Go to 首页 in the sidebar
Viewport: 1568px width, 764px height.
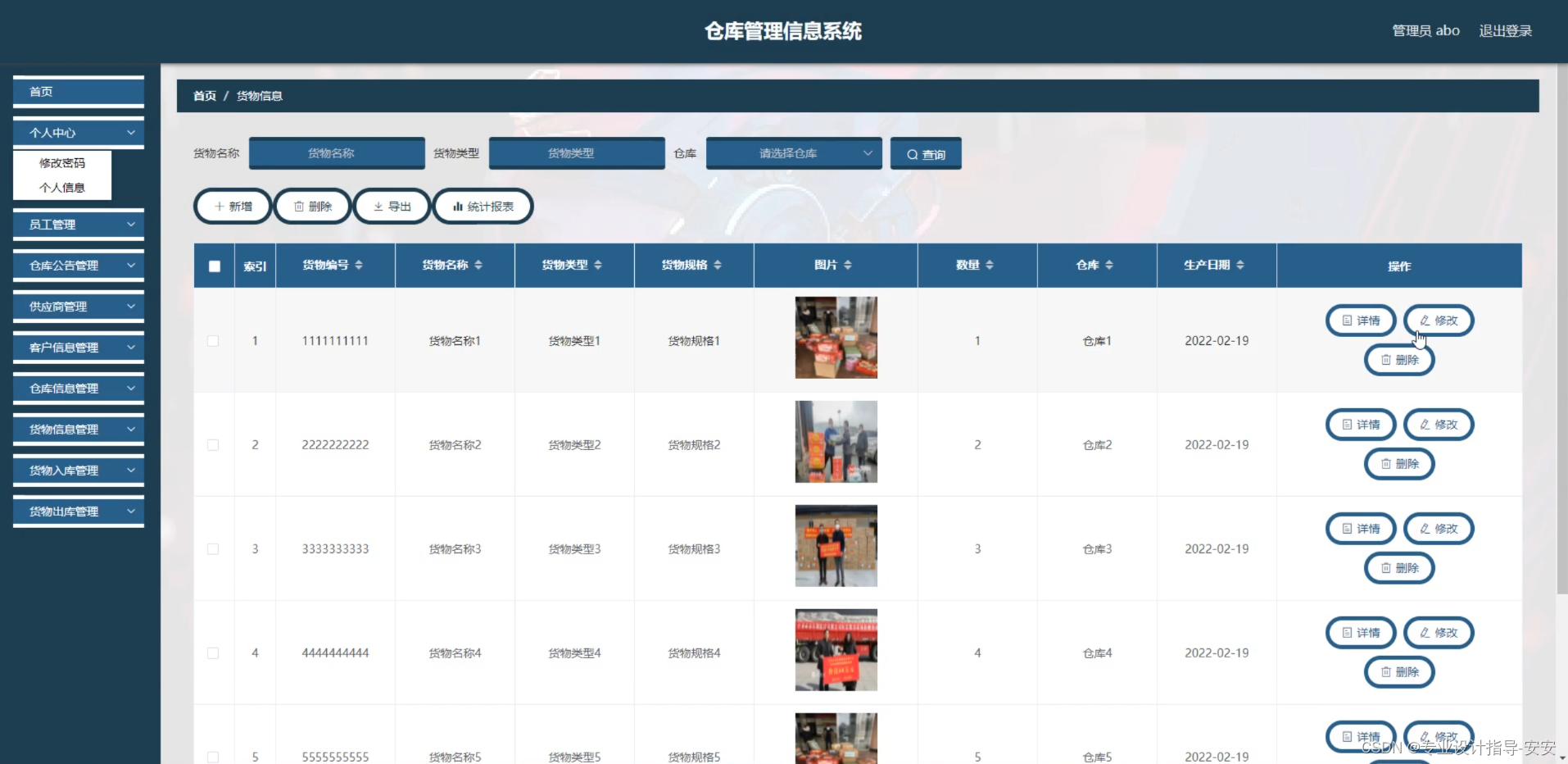click(x=79, y=92)
